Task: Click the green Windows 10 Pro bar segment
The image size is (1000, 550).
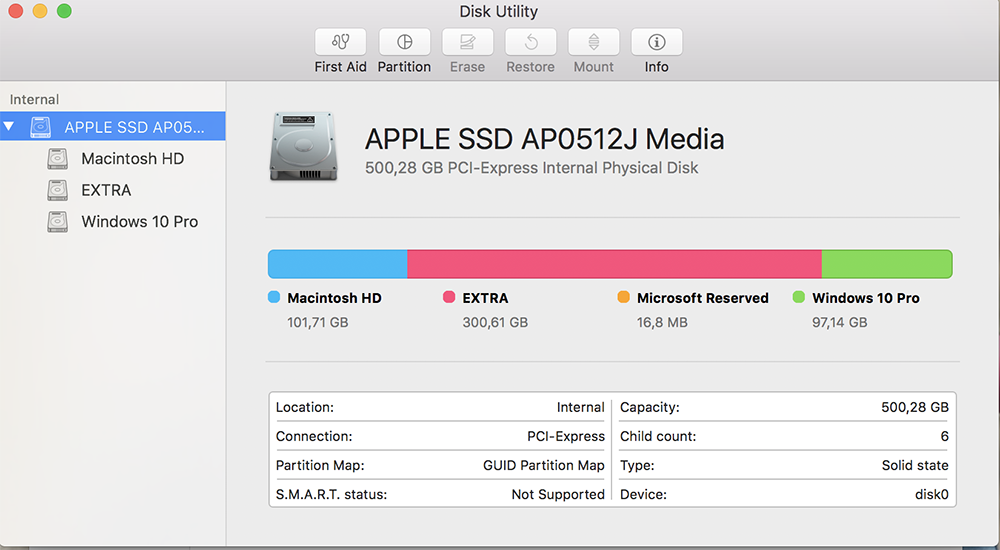Action: pyautogui.click(x=886, y=264)
